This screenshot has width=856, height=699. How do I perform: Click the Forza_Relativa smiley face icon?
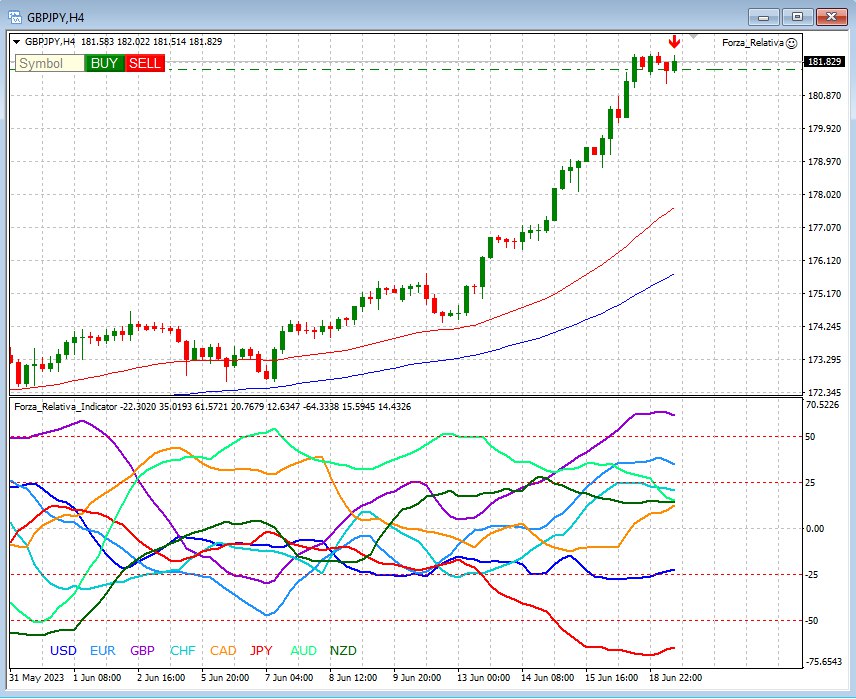tap(792, 43)
